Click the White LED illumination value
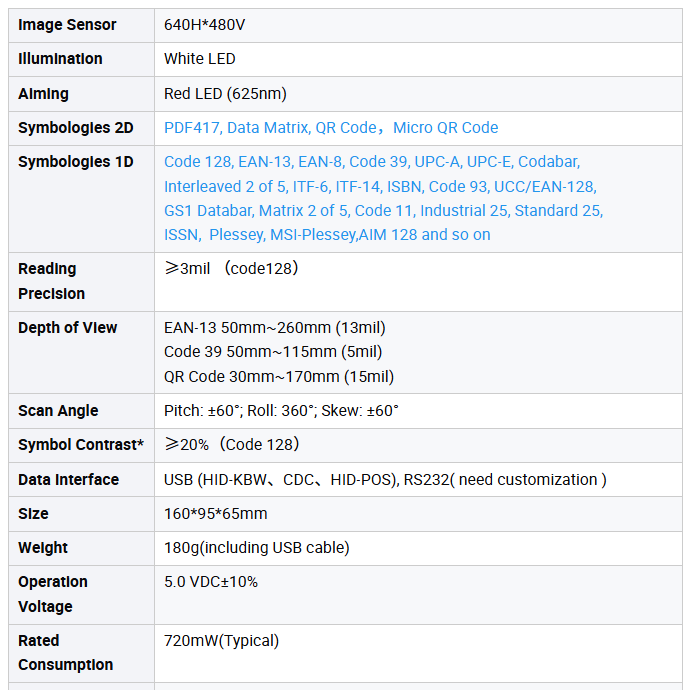The image size is (688, 690). tap(199, 59)
